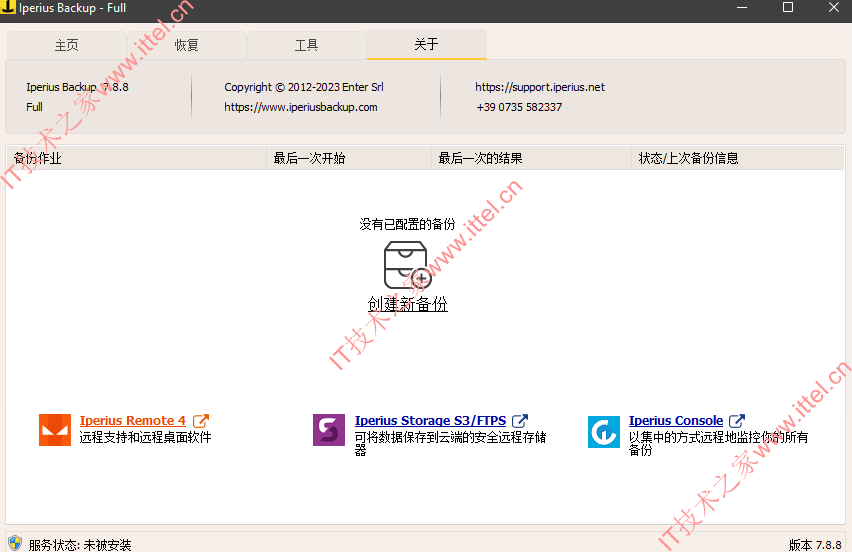852x552 pixels.
Task: Click the 最后一次的结果 column header
Action: click(531, 158)
